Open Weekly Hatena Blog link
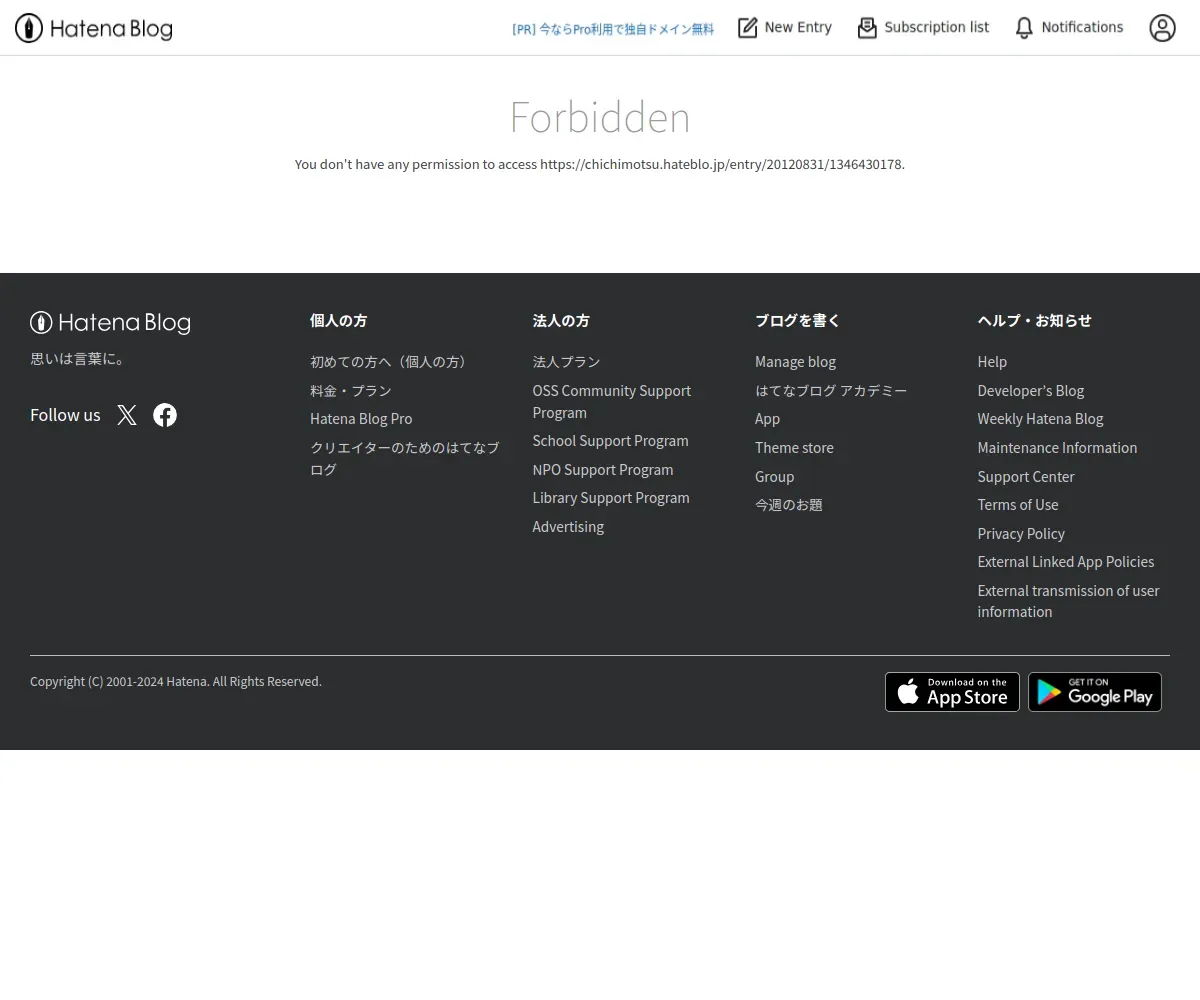The height and width of the screenshot is (1000, 1200). click(x=1040, y=419)
